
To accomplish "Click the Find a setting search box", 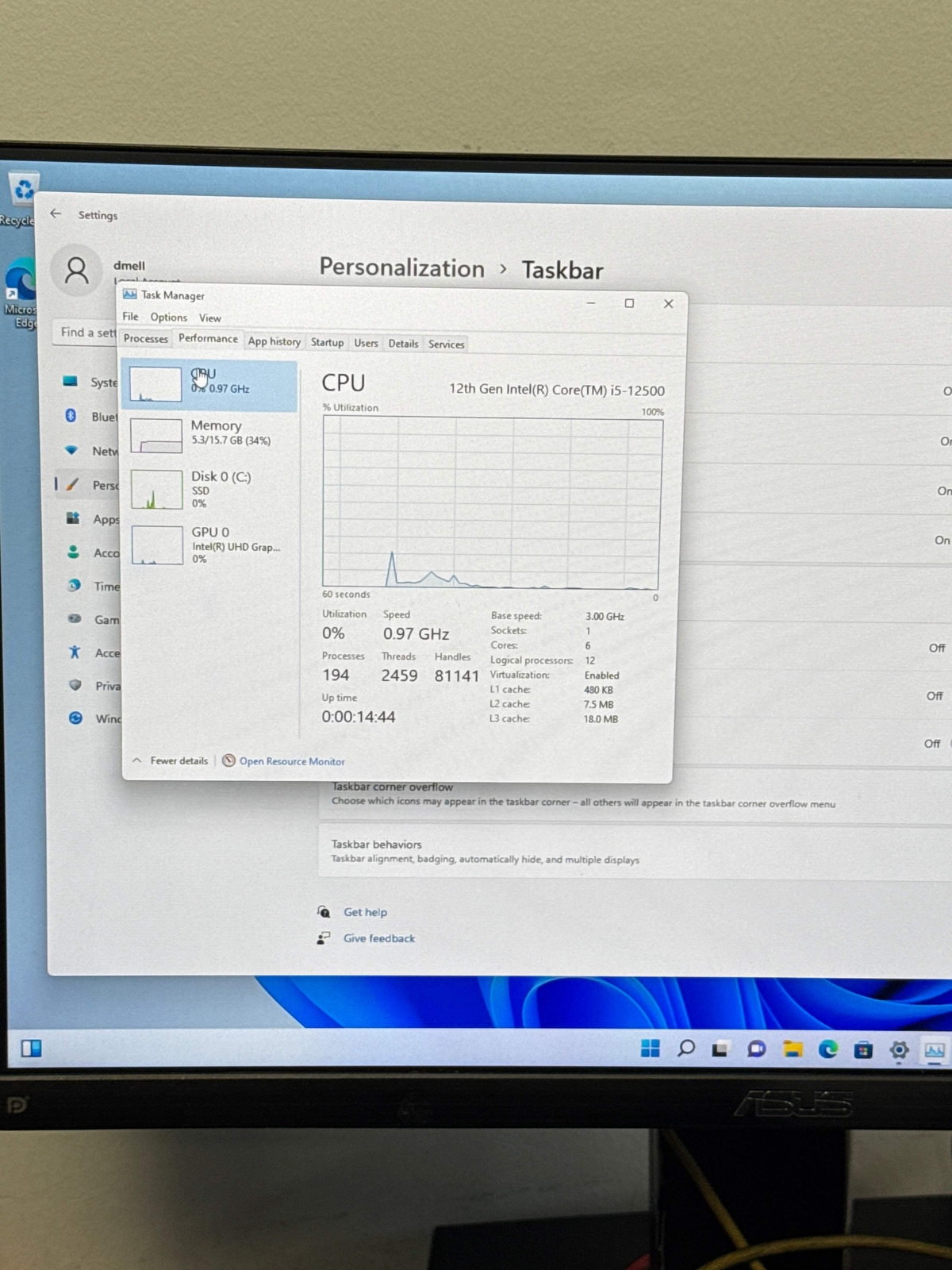I will (86, 332).
